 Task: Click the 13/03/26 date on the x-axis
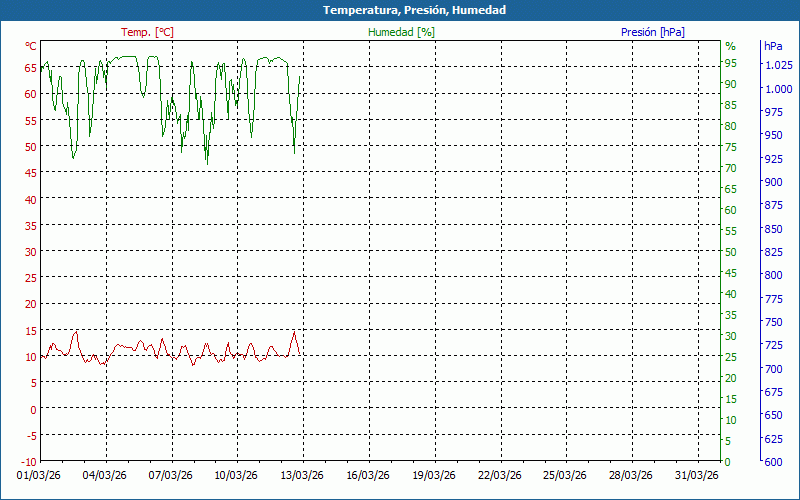click(x=301, y=475)
